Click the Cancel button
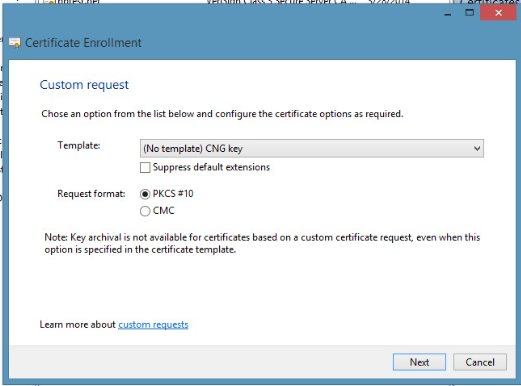The width and height of the screenshot is (521, 386). [480, 362]
